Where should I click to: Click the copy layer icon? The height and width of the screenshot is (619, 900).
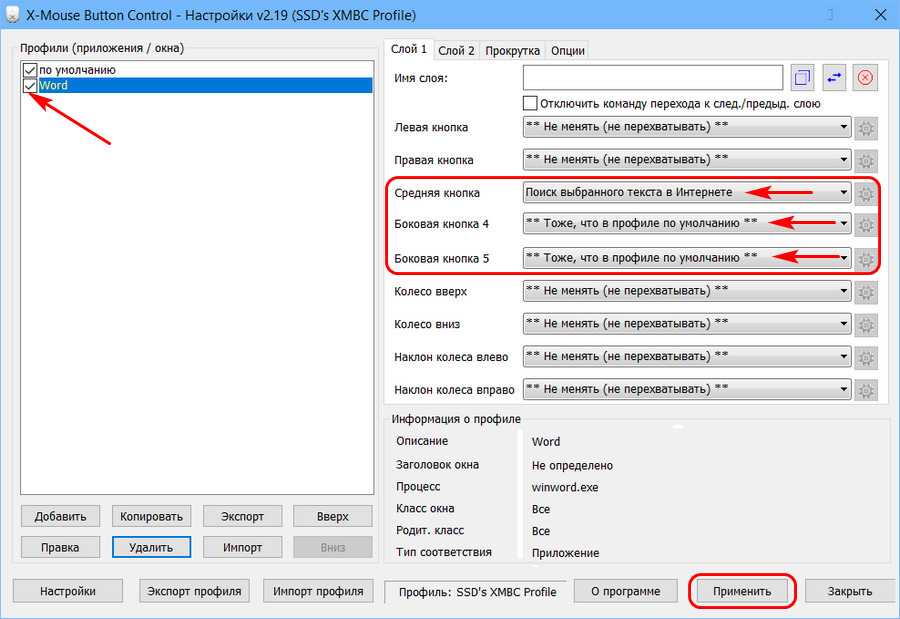coord(802,77)
